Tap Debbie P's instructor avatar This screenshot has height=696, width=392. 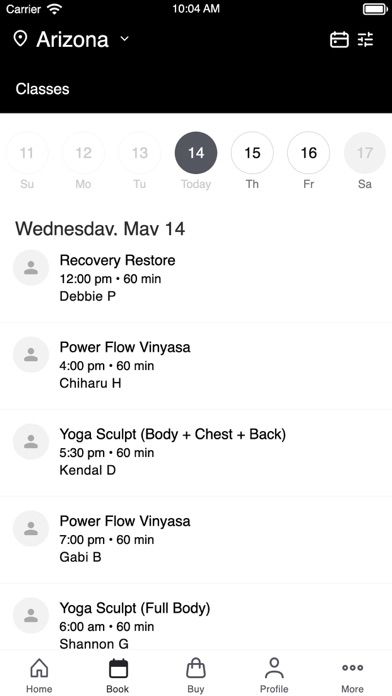(x=31, y=267)
